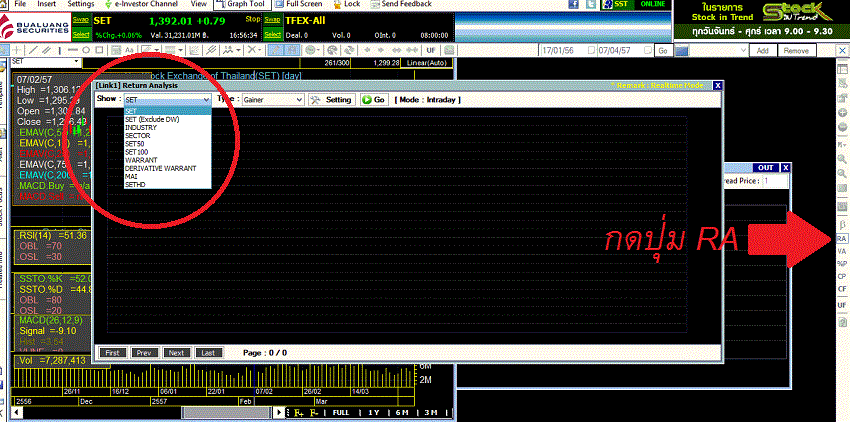Click the Twitter icon in top bar
This screenshot has width=850, height=422.
[591, 4]
